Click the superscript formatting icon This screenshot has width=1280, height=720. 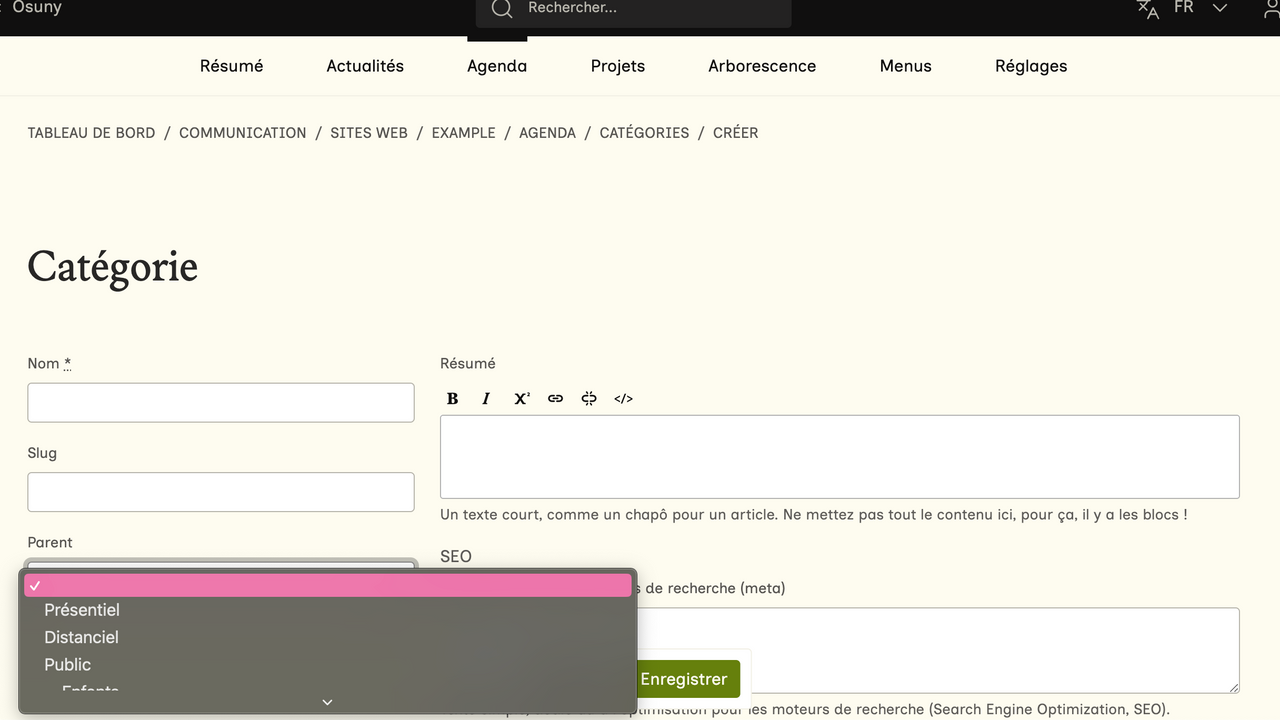521,398
